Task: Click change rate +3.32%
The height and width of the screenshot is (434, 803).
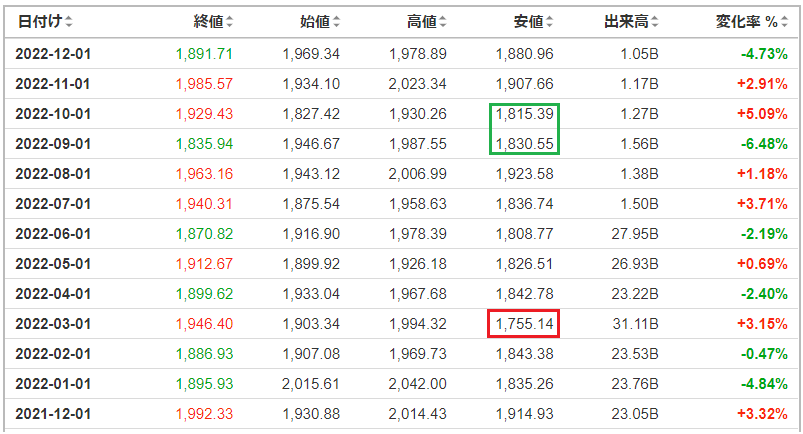Action: (763, 414)
